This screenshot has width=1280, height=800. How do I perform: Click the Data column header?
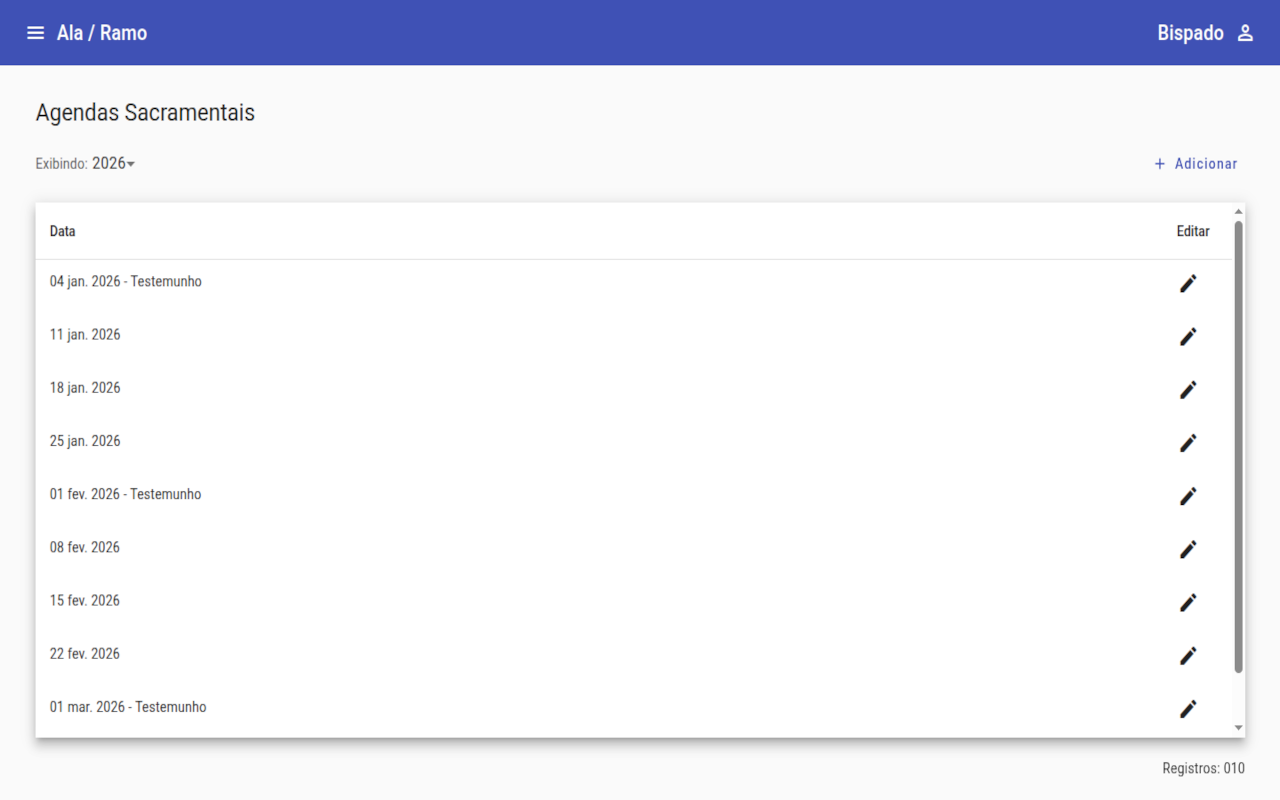click(x=63, y=231)
